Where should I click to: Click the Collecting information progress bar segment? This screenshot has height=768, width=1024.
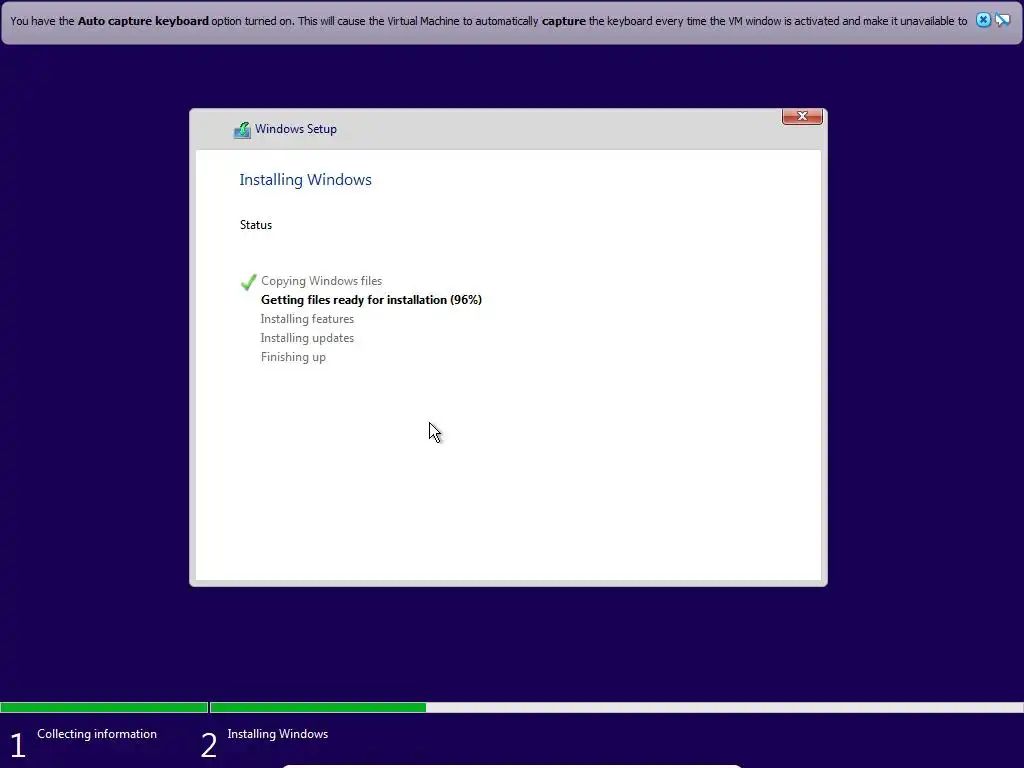[104, 707]
